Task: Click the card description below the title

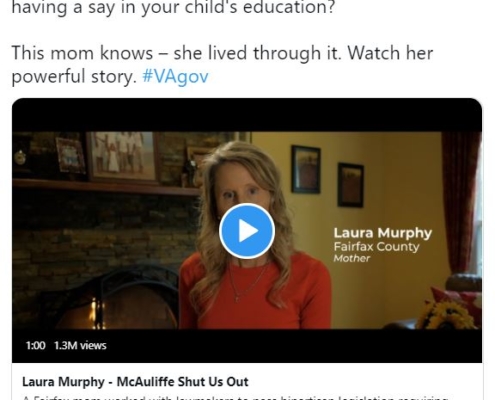Action: (x=235, y=397)
